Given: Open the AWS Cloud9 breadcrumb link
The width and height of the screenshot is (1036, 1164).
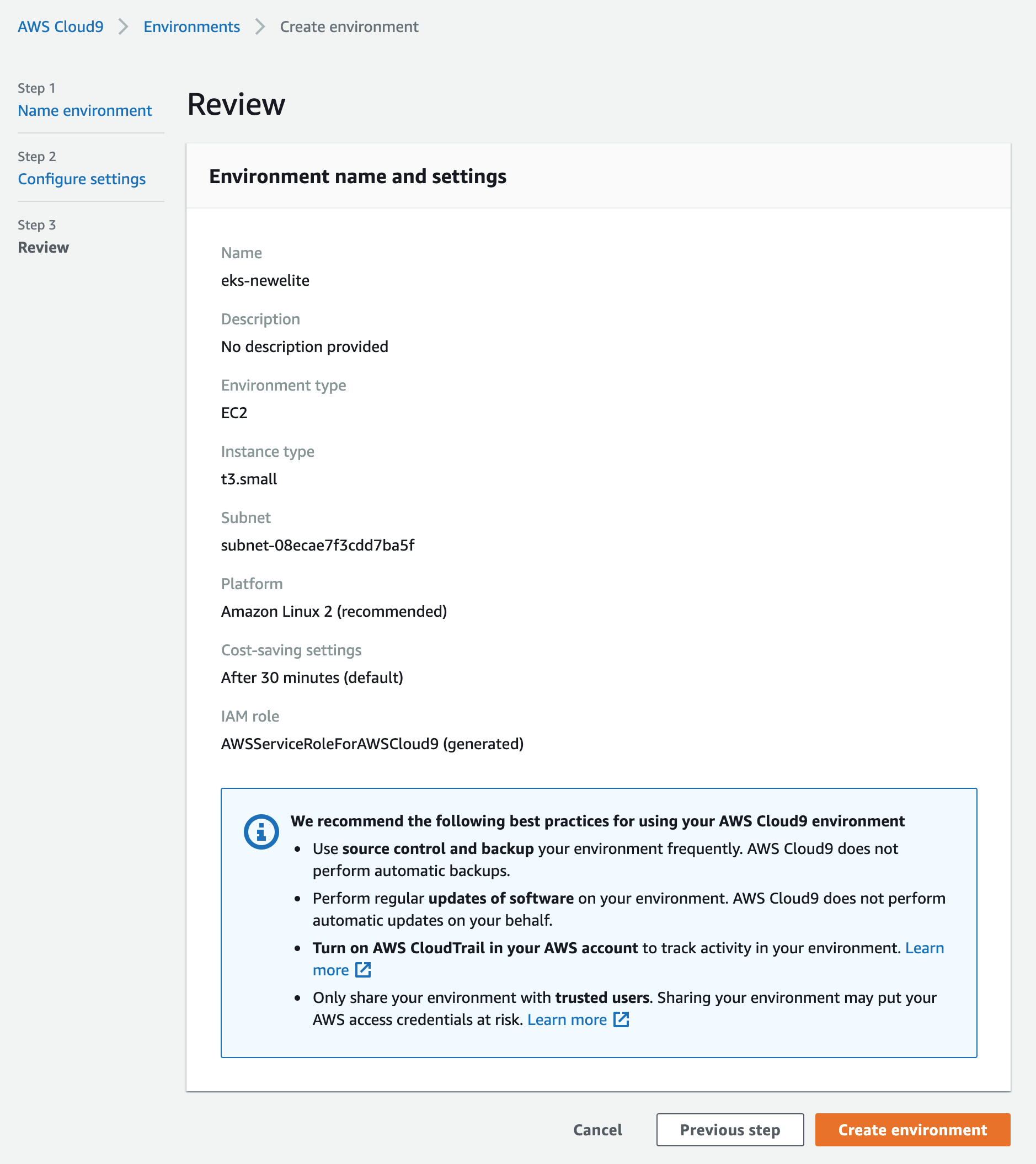Looking at the screenshot, I should pos(60,27).
